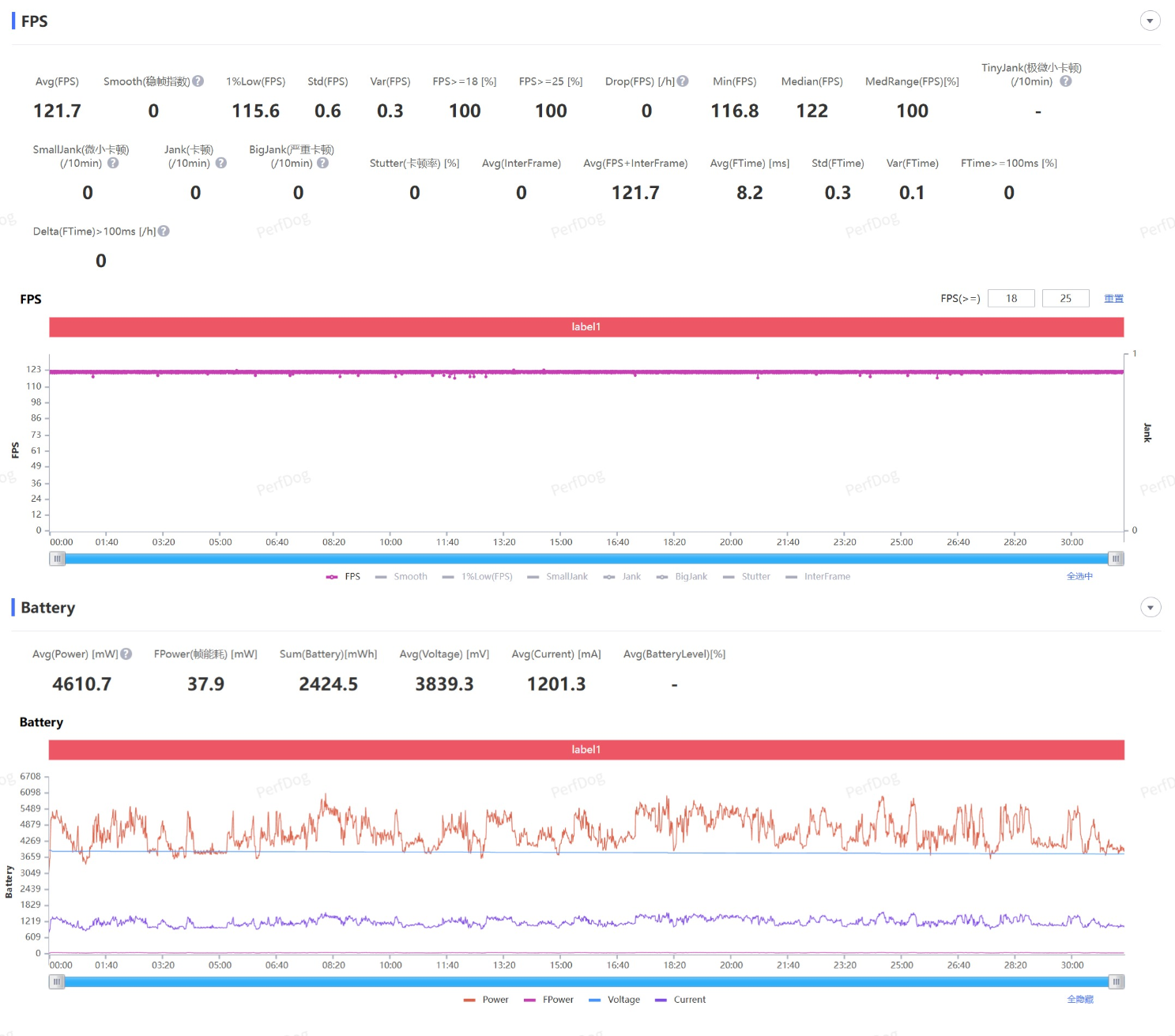Click help icon beside Drop(FPS) metric

(683, 81)
